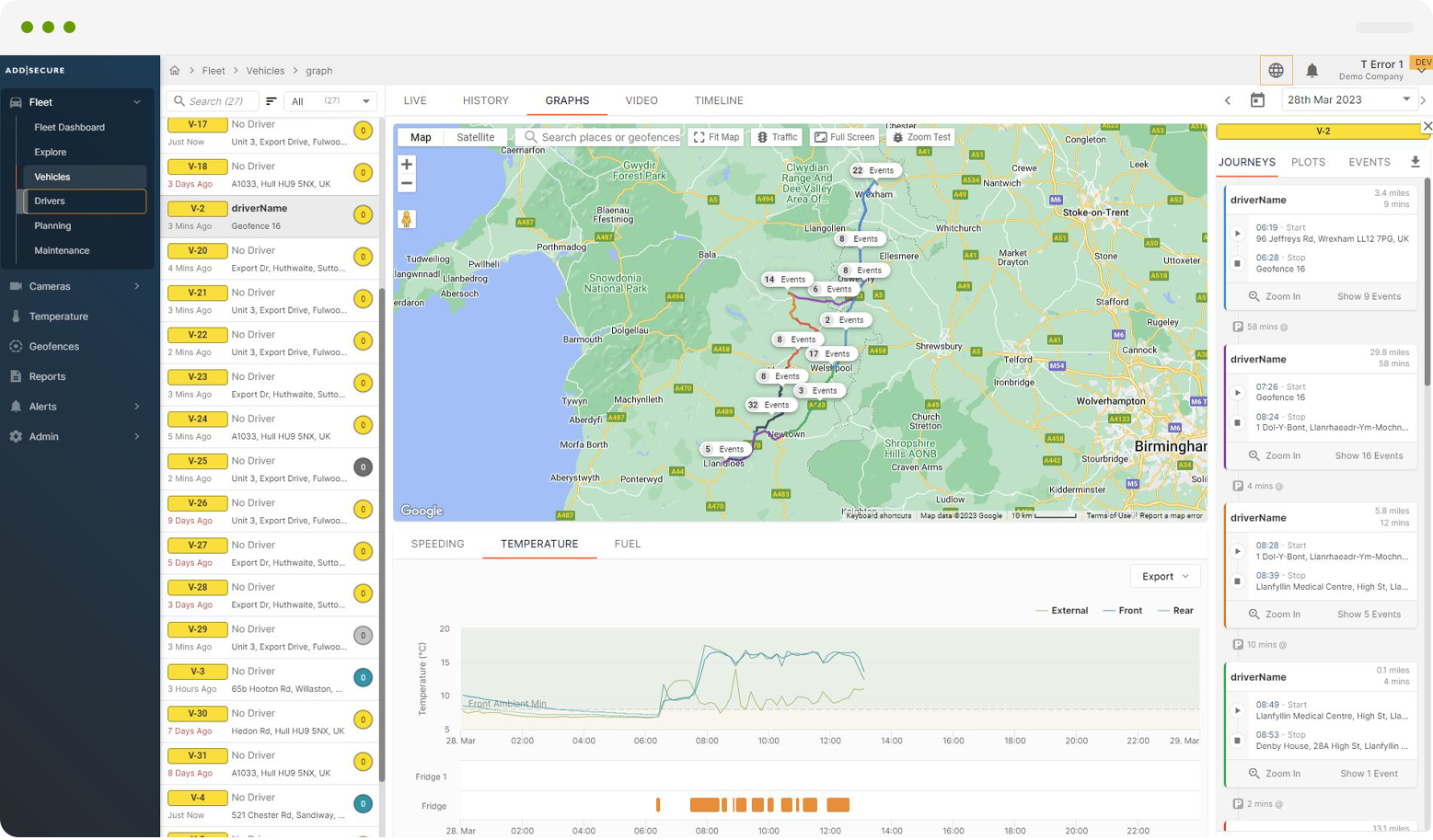Expand the Cameras sidebar chevron

[x=137, y=286]
